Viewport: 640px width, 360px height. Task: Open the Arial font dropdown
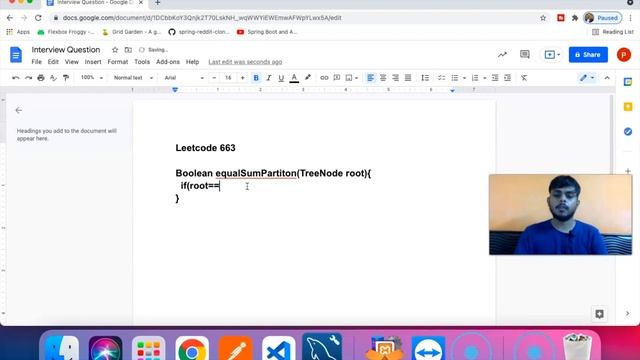(x=184, y=78)
